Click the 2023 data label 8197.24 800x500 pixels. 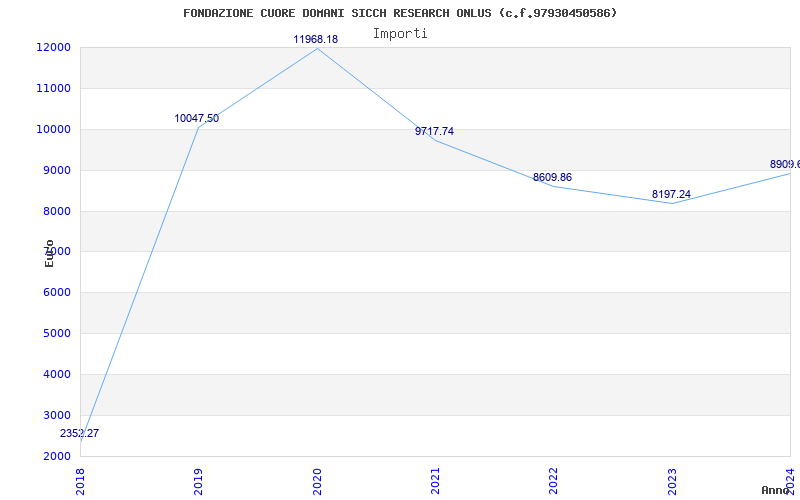(x=671, y=194)
